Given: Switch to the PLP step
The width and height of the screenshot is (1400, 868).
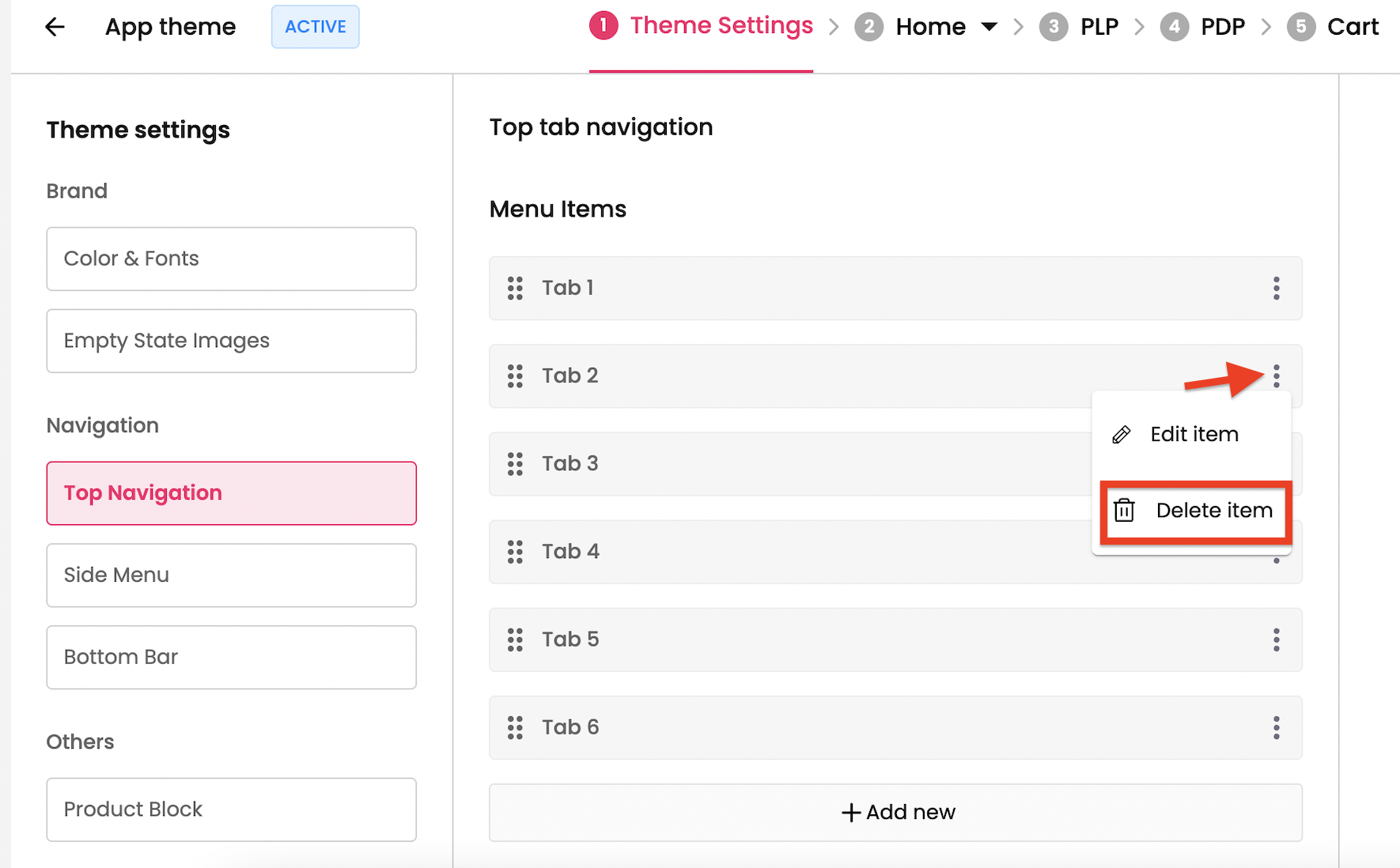Looking at the screenshot, I should (x=1098, y=27).
